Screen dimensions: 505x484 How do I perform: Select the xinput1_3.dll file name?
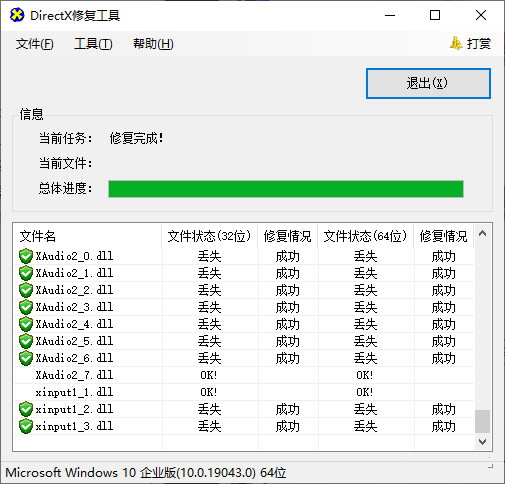coord(74,426)
